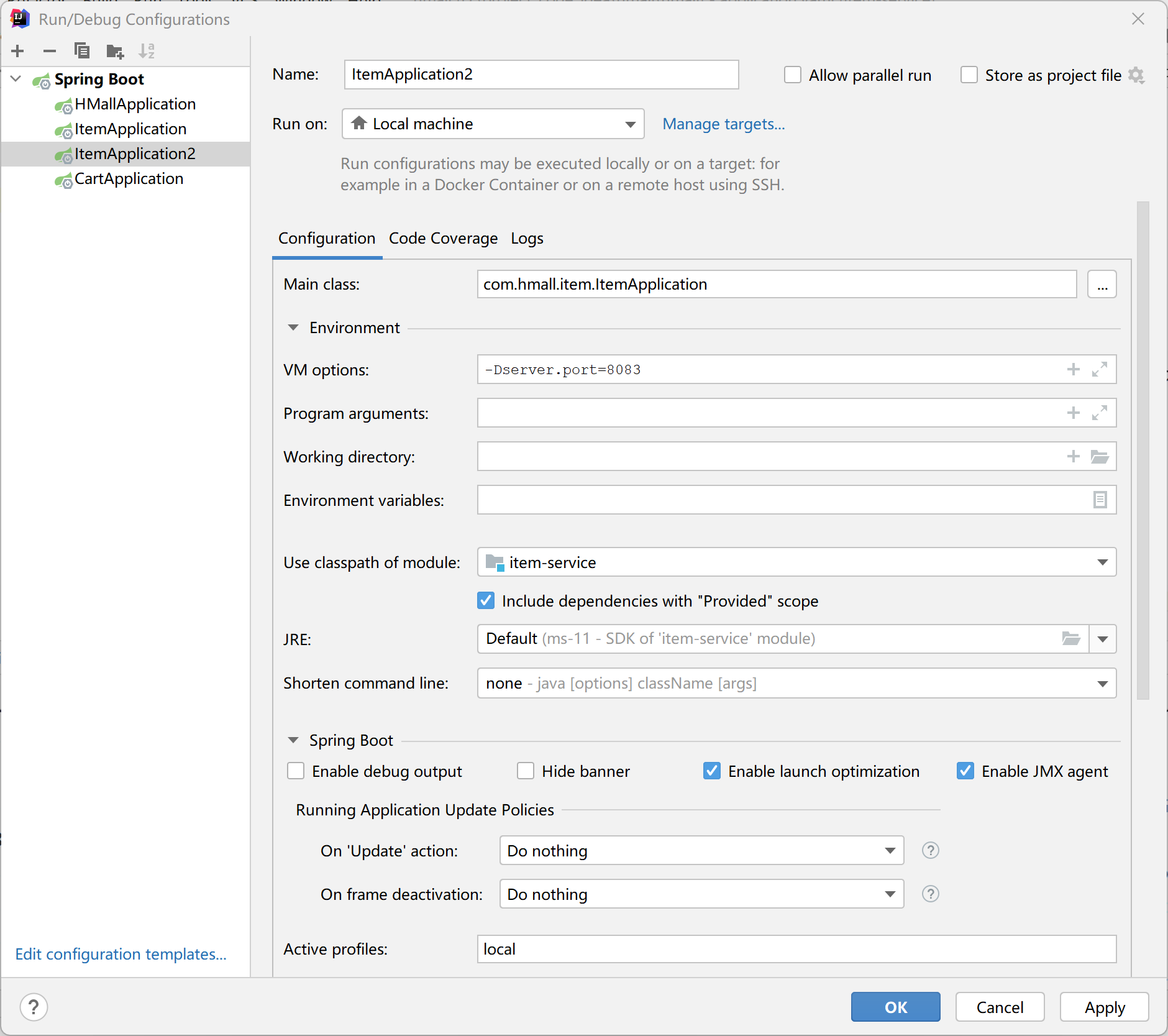Disable Enable launch optimization
The width and height of the screenshot is (1168, 1036).
[x=712, y=771]
